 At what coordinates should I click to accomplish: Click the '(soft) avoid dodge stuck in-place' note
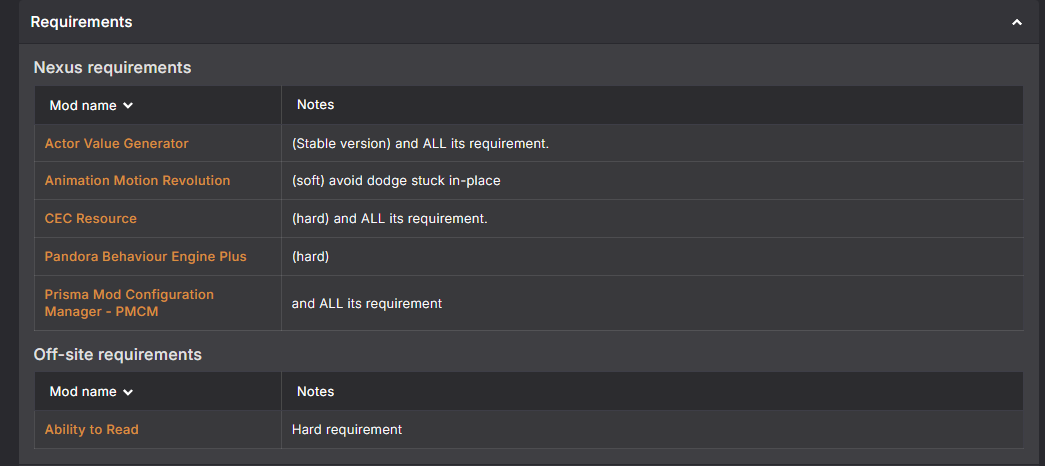(396, 181)
